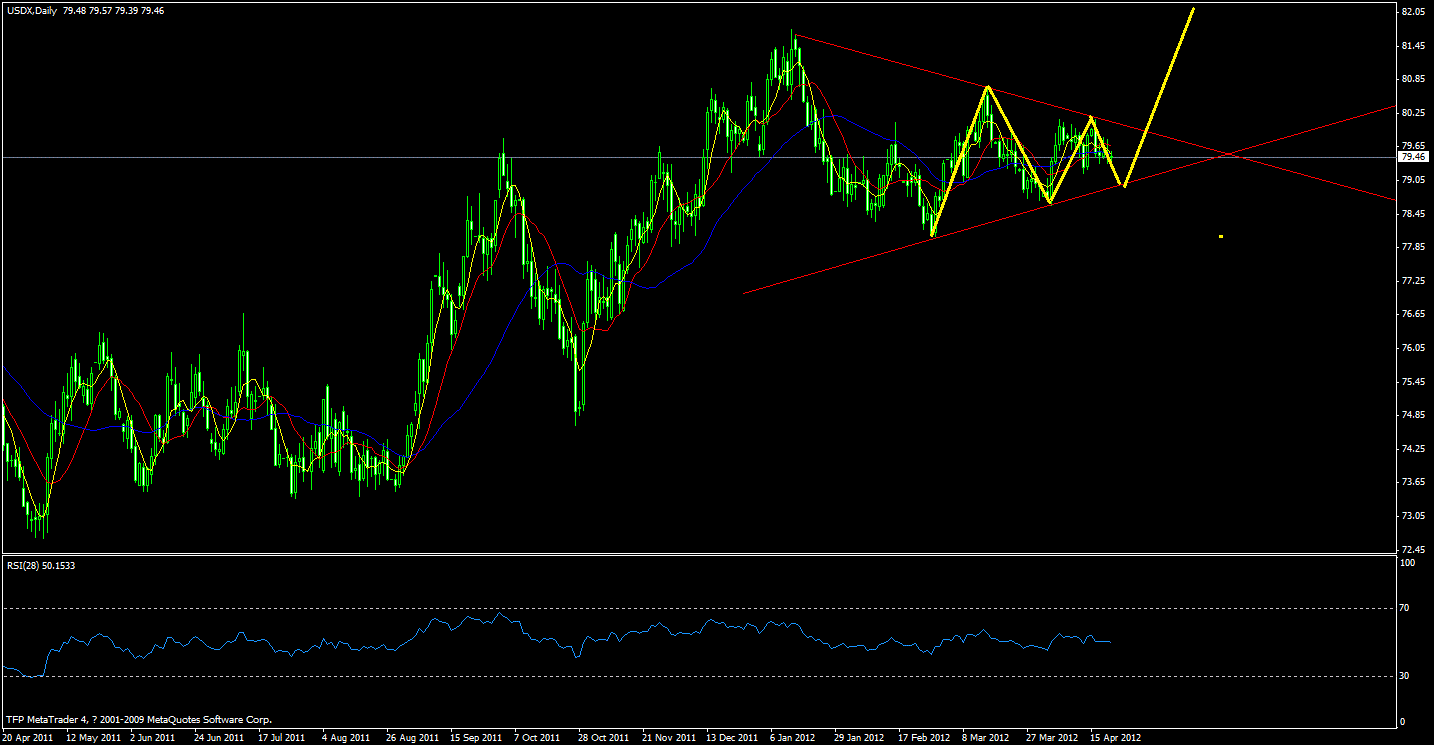Click the 78.45 price scale label
Screen dimensions: 1434x745
point(1414,213)
